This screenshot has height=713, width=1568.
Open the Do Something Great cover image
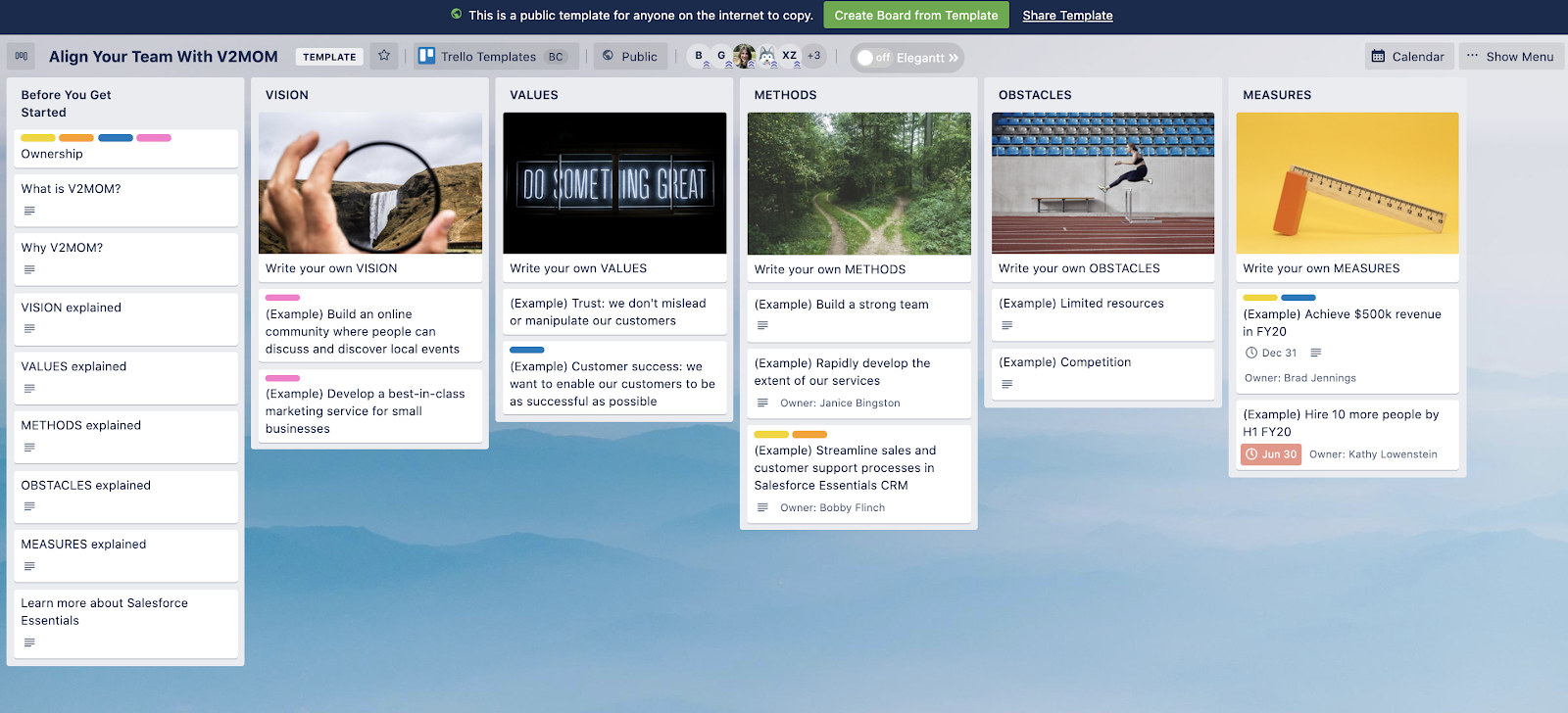(614, 183)
